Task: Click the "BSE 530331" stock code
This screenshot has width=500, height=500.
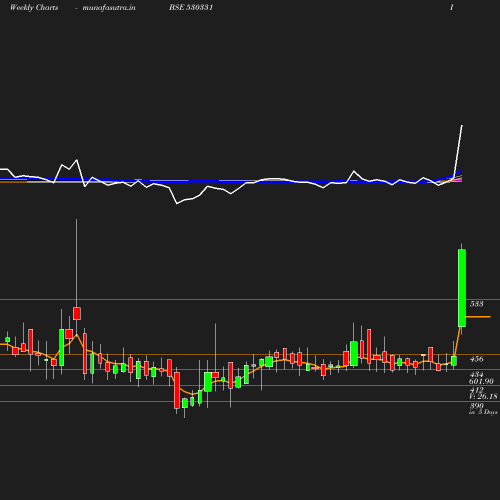Action: click(191, 7)
